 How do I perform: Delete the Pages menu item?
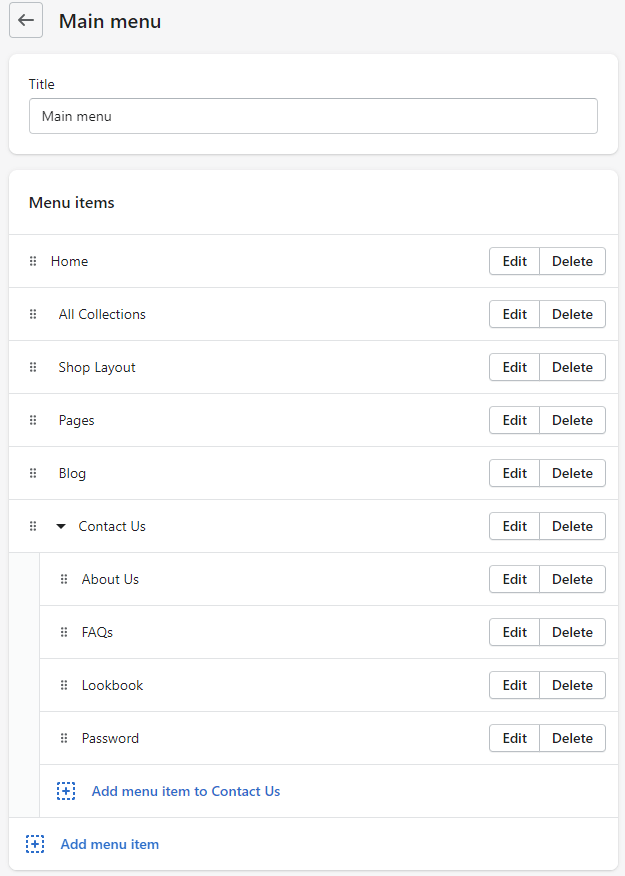(x=572, y=420)
